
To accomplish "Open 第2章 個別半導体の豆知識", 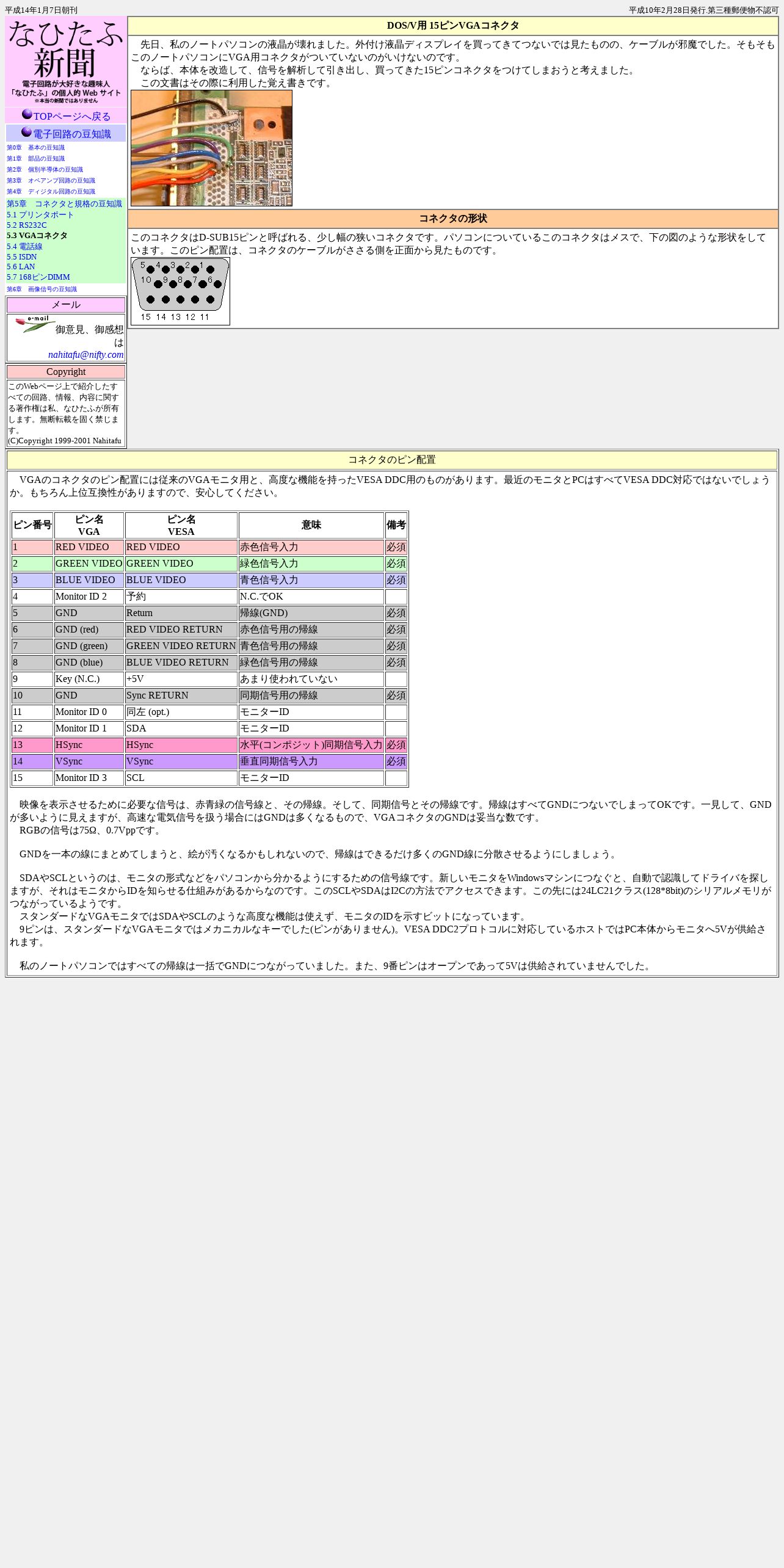I will 45,170.
